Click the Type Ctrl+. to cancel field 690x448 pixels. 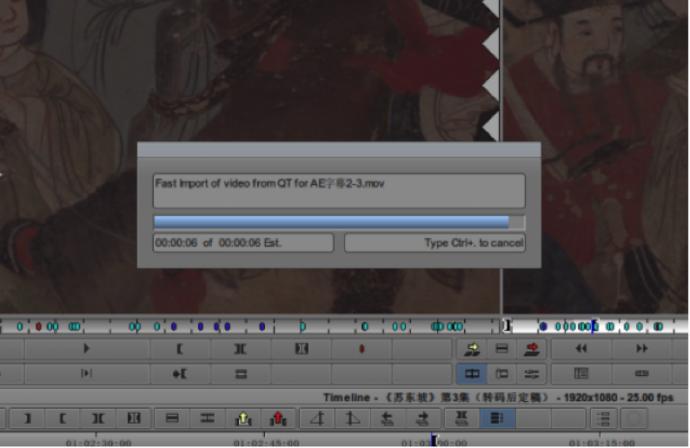tap(435, 243)
